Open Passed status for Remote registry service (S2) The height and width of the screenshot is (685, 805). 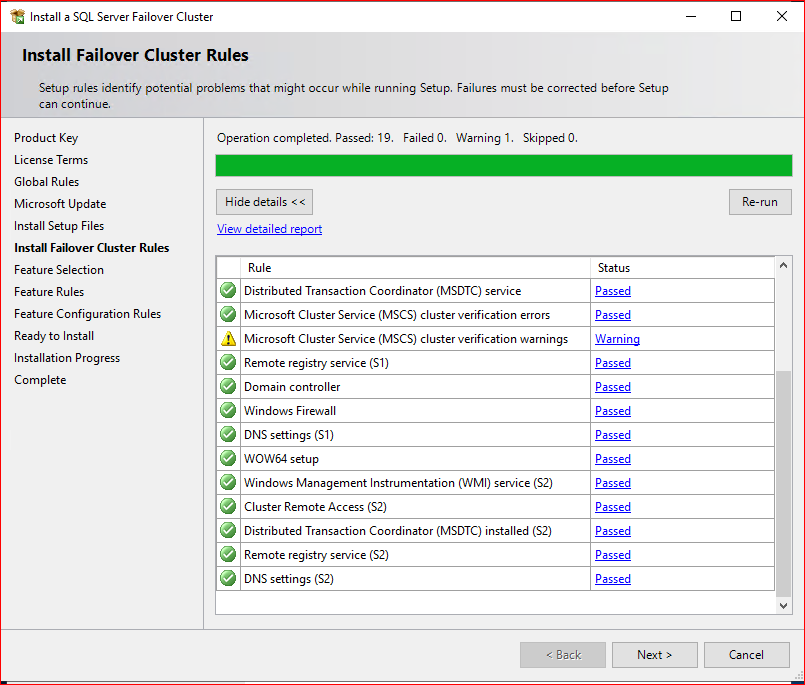point(612,555)
